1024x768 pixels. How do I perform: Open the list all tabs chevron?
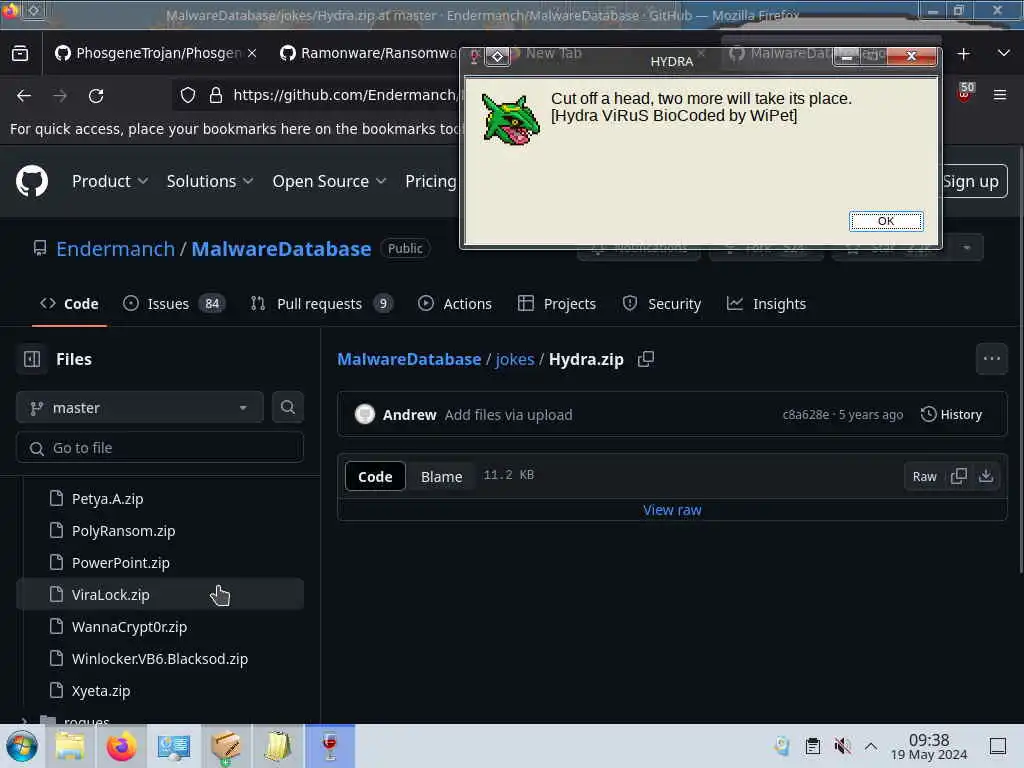[1004, 54]
